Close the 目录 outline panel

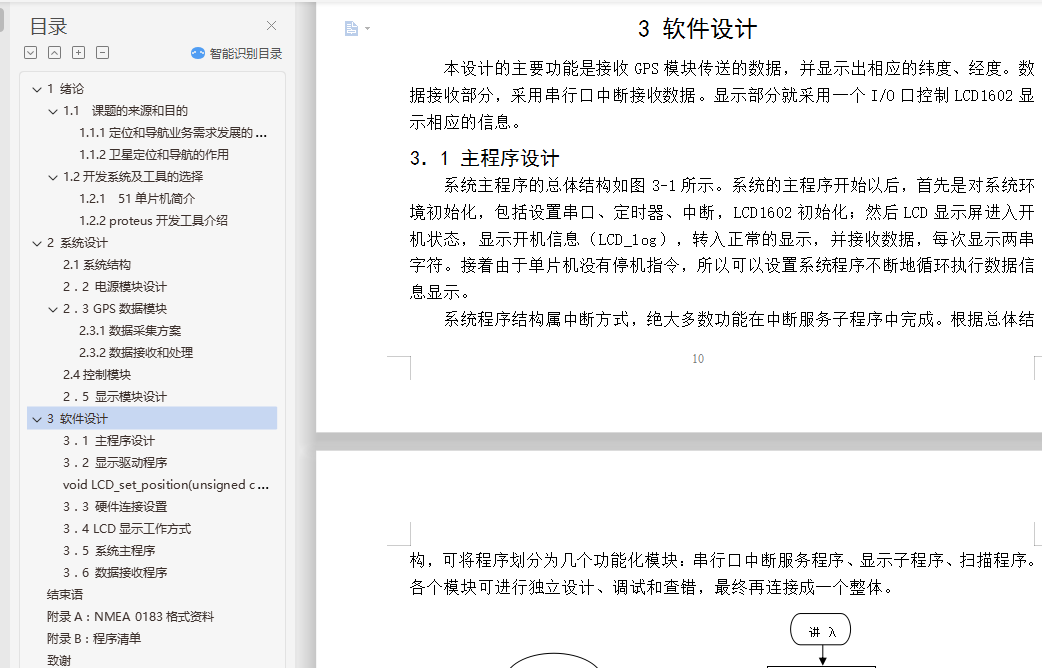(x=271, y=26)
